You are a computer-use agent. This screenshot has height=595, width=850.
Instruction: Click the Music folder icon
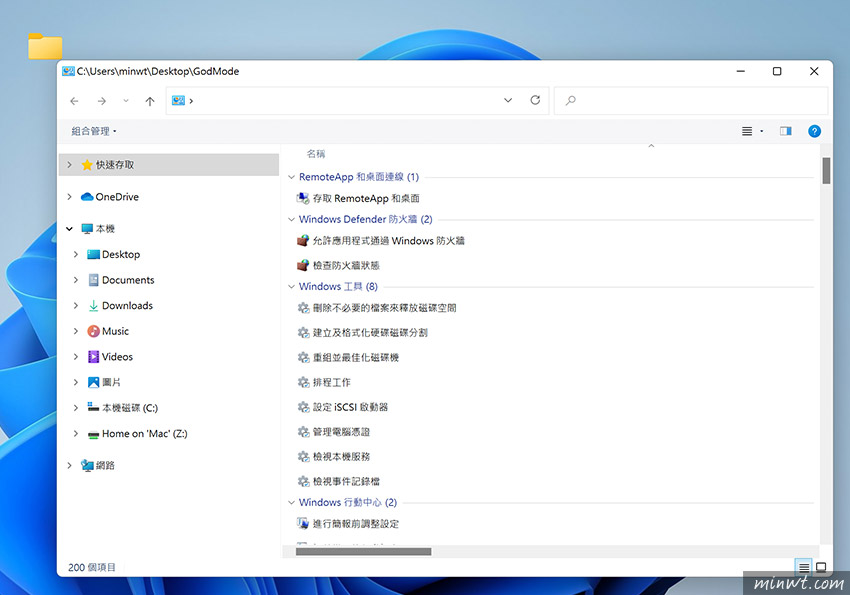point(93,331)
